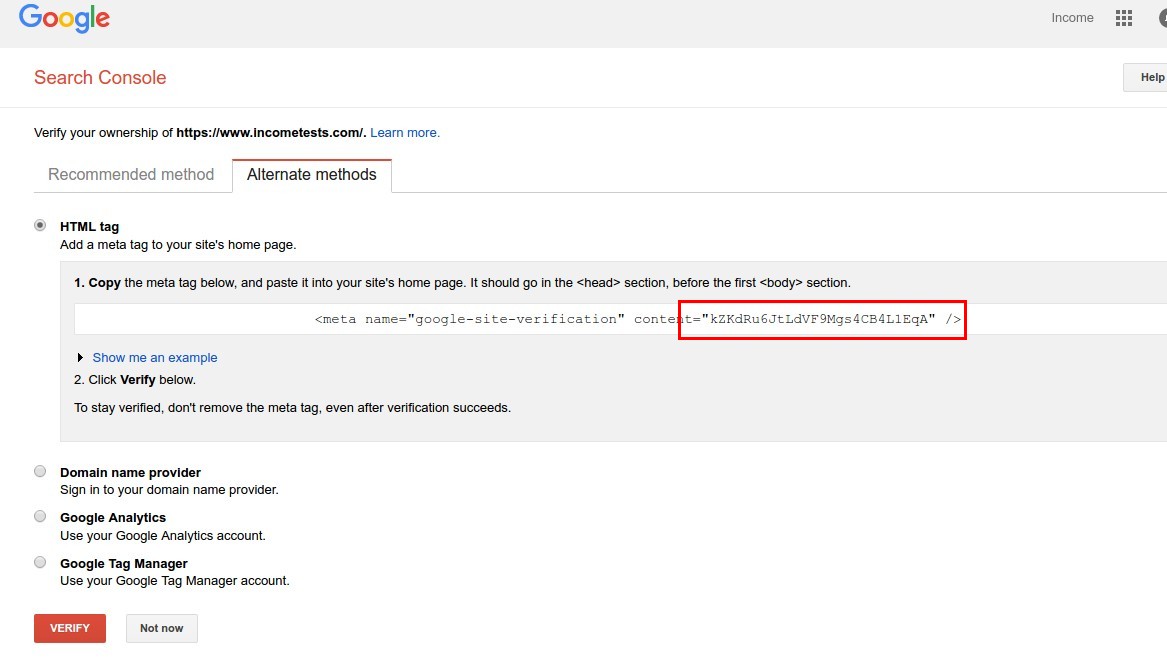Click the Income account name
The width and height of the screenshot is (1167, 663).
point(1072,18)
